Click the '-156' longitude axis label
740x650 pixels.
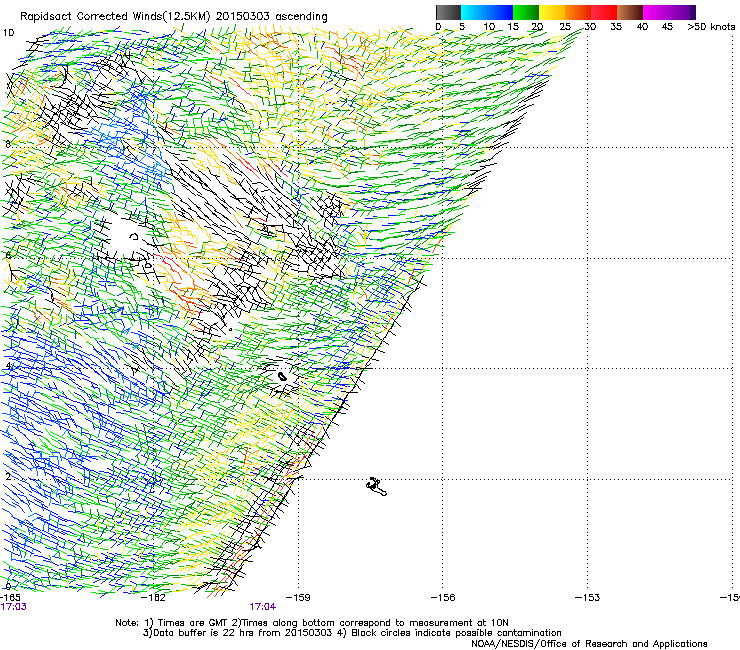[443, 597]
